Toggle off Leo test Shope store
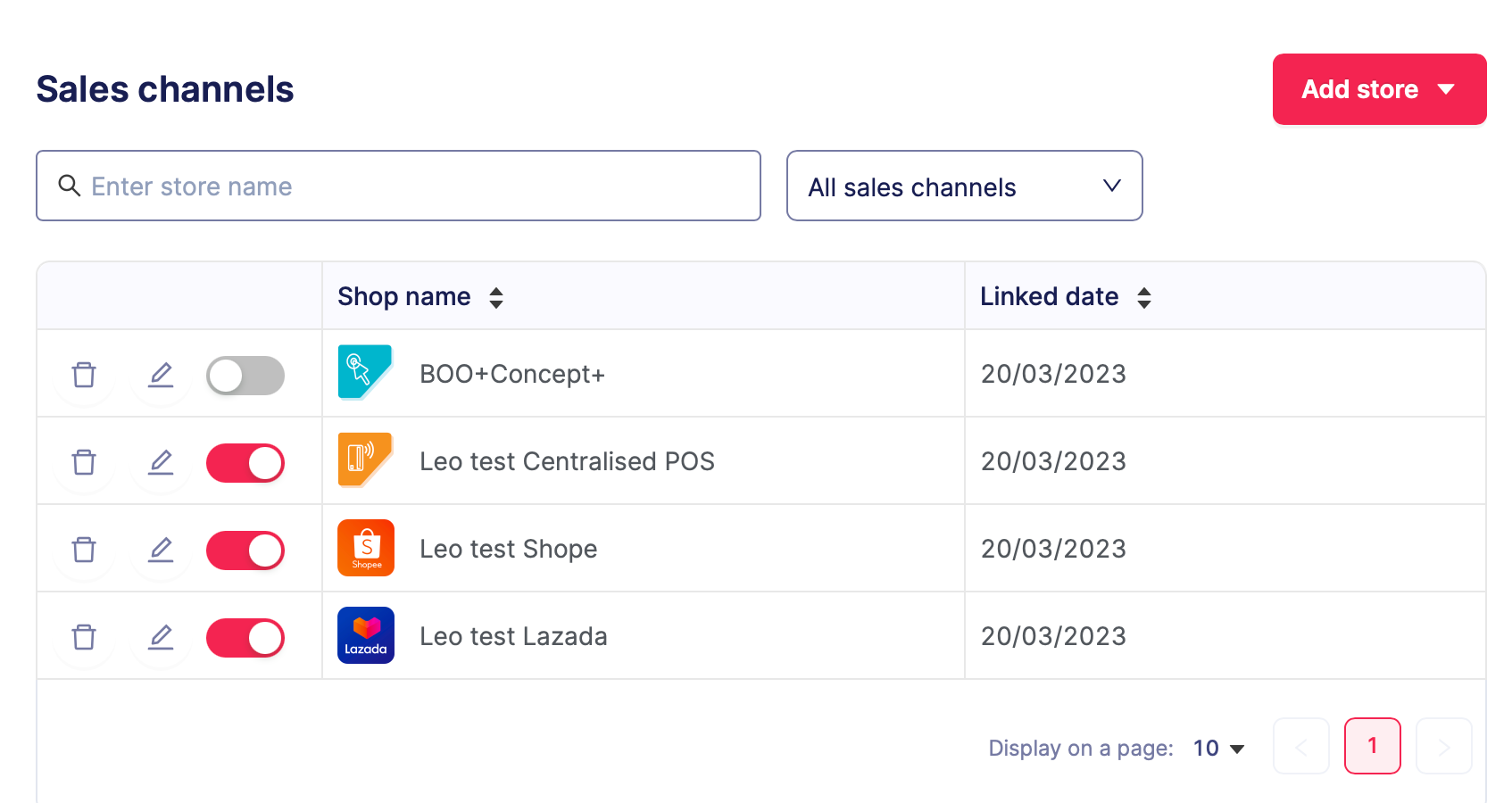The height and width of the screenshot is (803, 1512). [245, 551]
